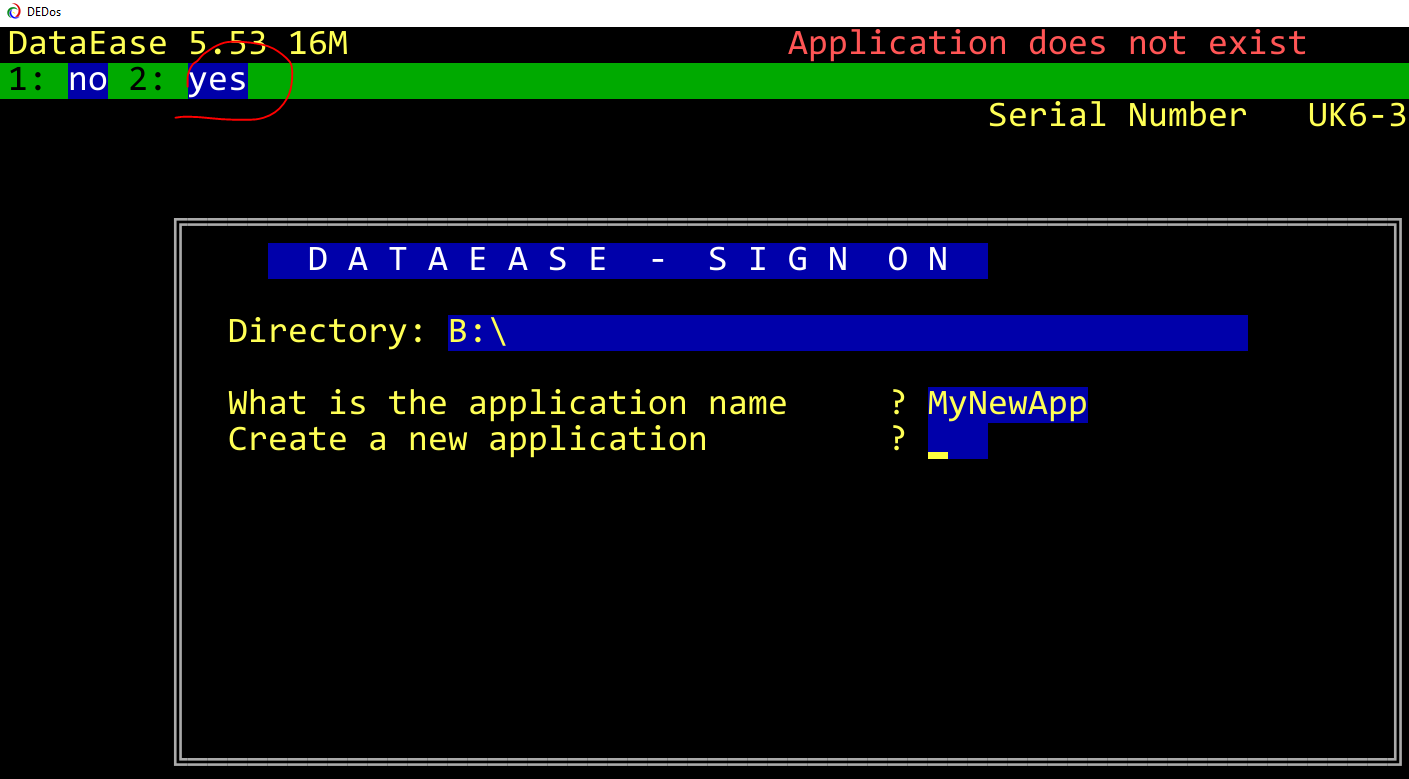
Task: Click the "Create a new application" prompt
Action: coord(467,440)
